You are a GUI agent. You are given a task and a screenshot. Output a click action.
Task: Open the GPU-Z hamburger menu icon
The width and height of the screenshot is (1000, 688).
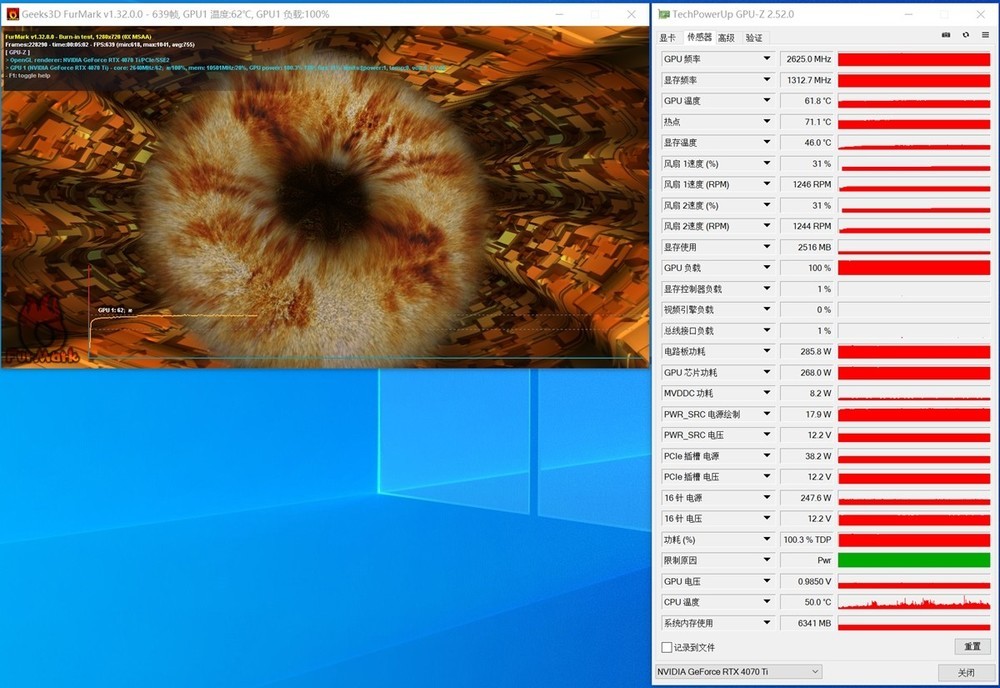985,35
